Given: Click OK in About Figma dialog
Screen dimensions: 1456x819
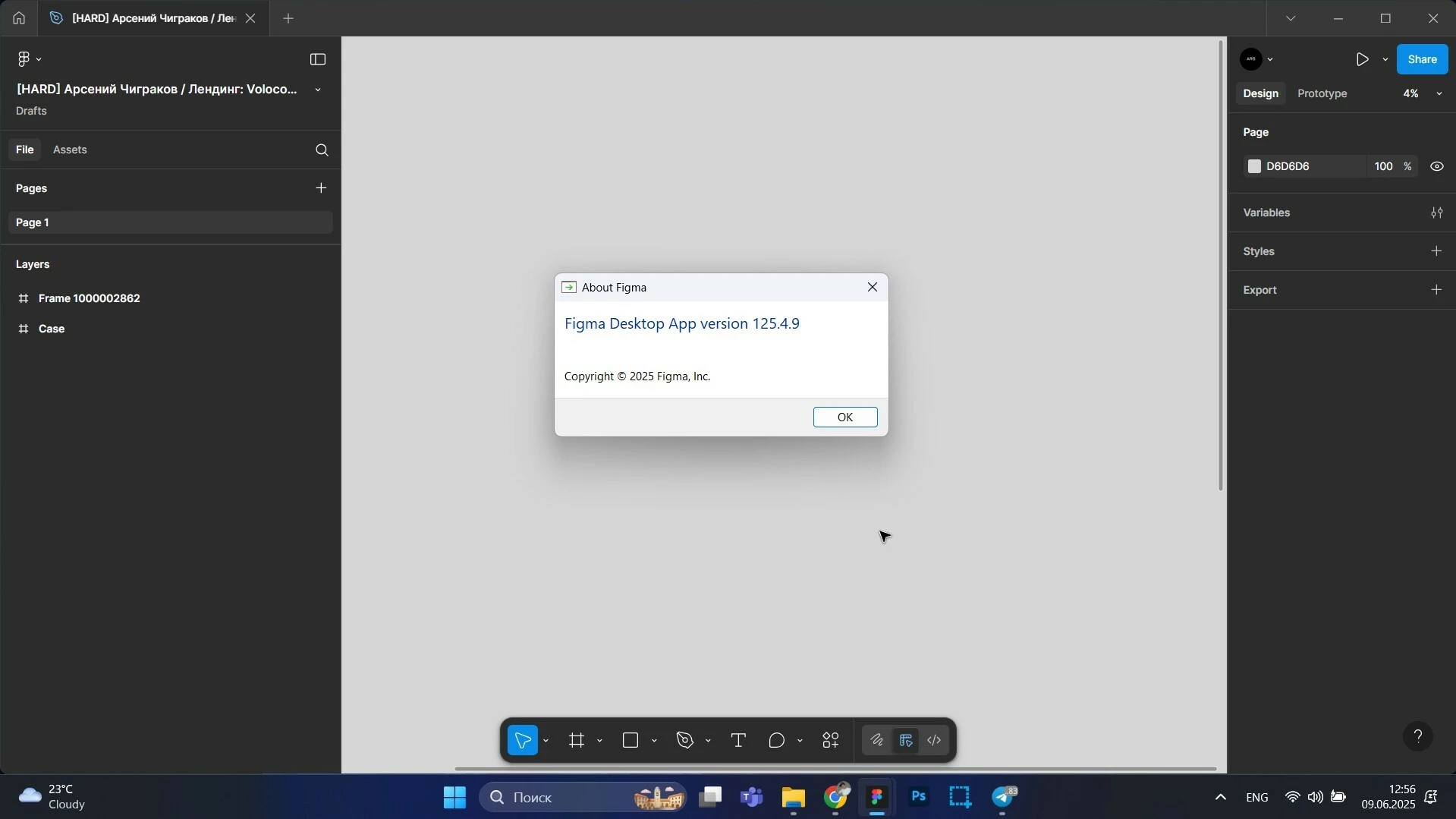Looking at the screenshot, I should pos(845,417).
